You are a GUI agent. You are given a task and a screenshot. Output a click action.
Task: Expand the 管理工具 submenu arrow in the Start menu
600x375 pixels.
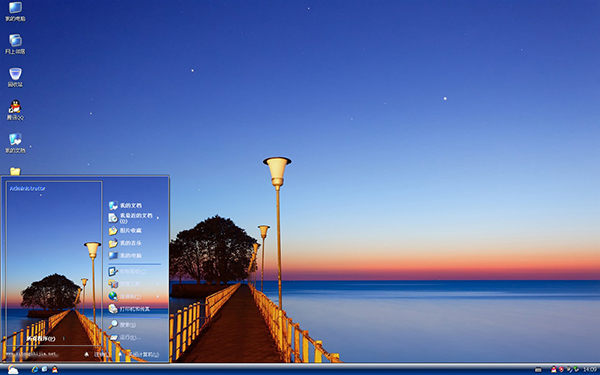pyautogui.click(x=158, y=284)
